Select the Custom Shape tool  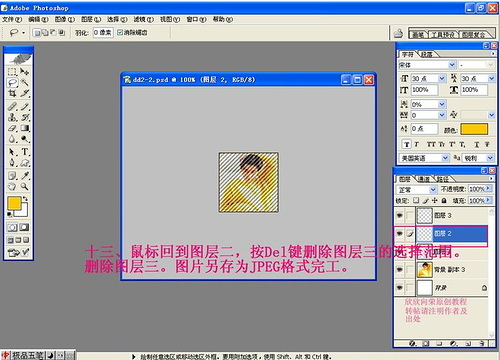(25, 163)
